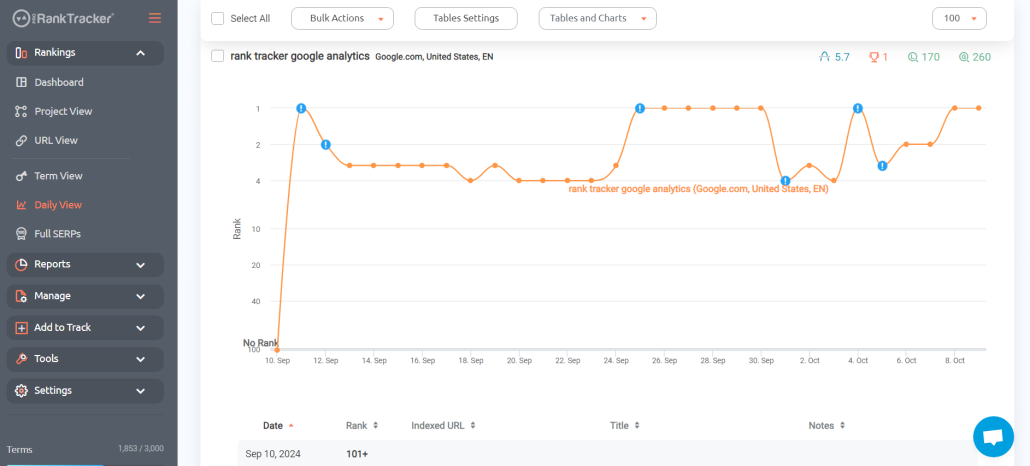Expand the Settings section chevron
The width and height of the screenshot is (1030, 466).
pyautogui.click(x=141, y=390)
